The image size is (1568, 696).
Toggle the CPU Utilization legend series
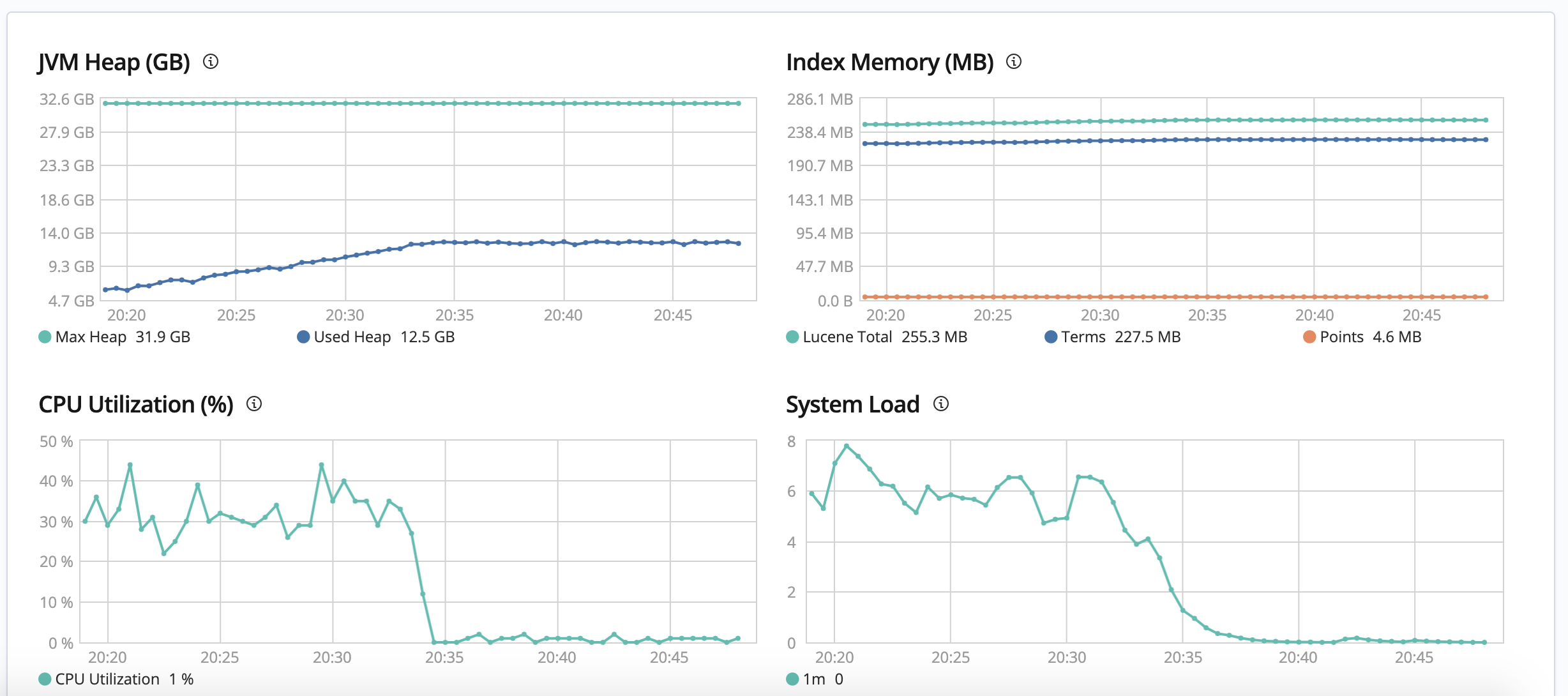coord(116,679)
